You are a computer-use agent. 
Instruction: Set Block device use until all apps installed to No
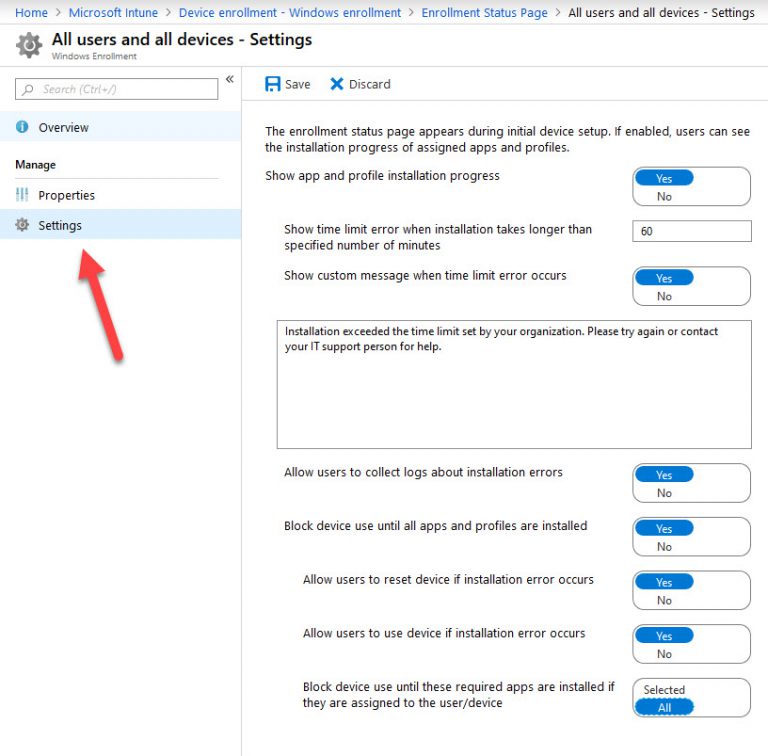click(x=664, y=547)
